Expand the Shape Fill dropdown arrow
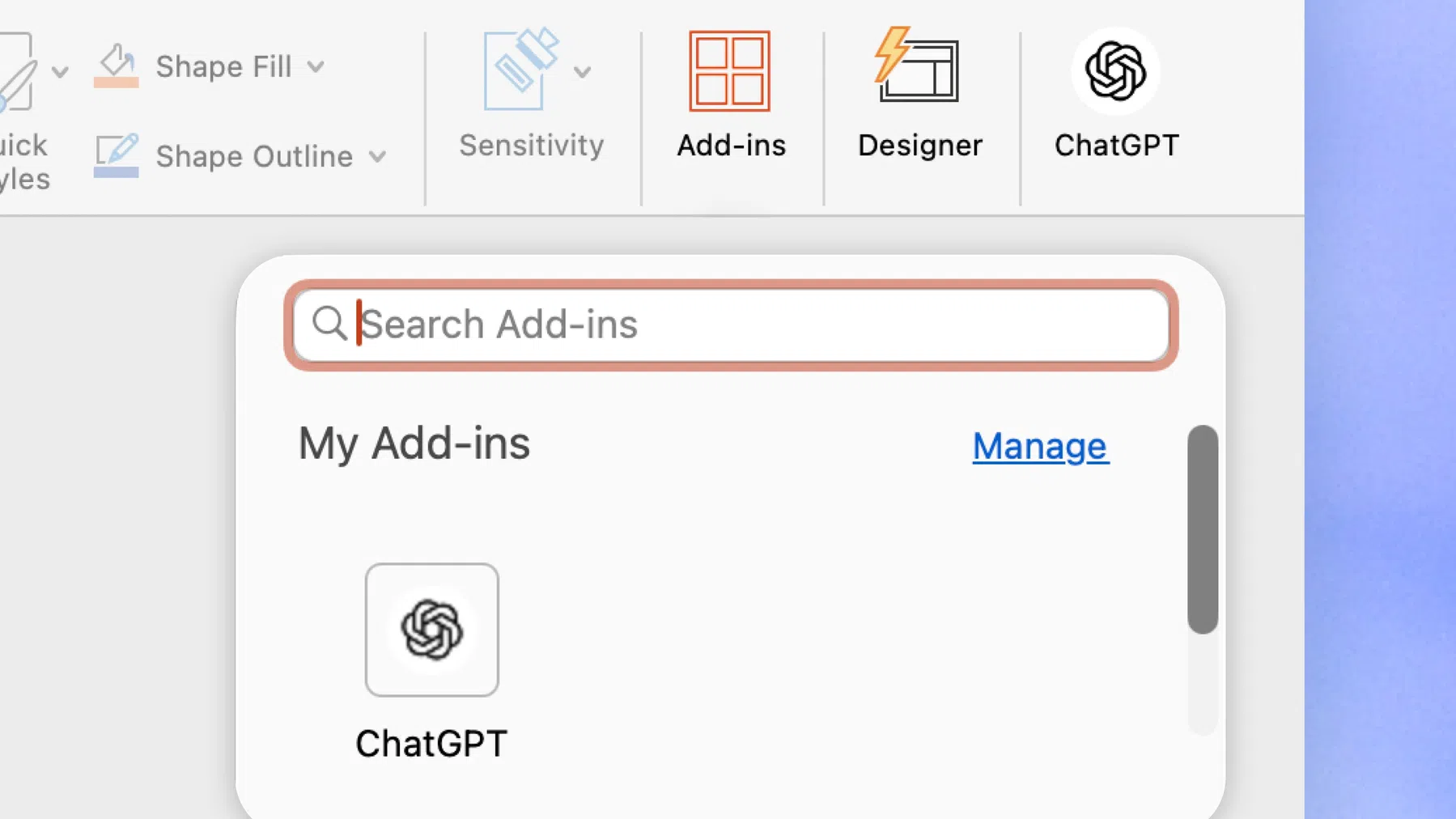Image resolution: width=1456 pixels, height=819 pixels. pos(316,67)
